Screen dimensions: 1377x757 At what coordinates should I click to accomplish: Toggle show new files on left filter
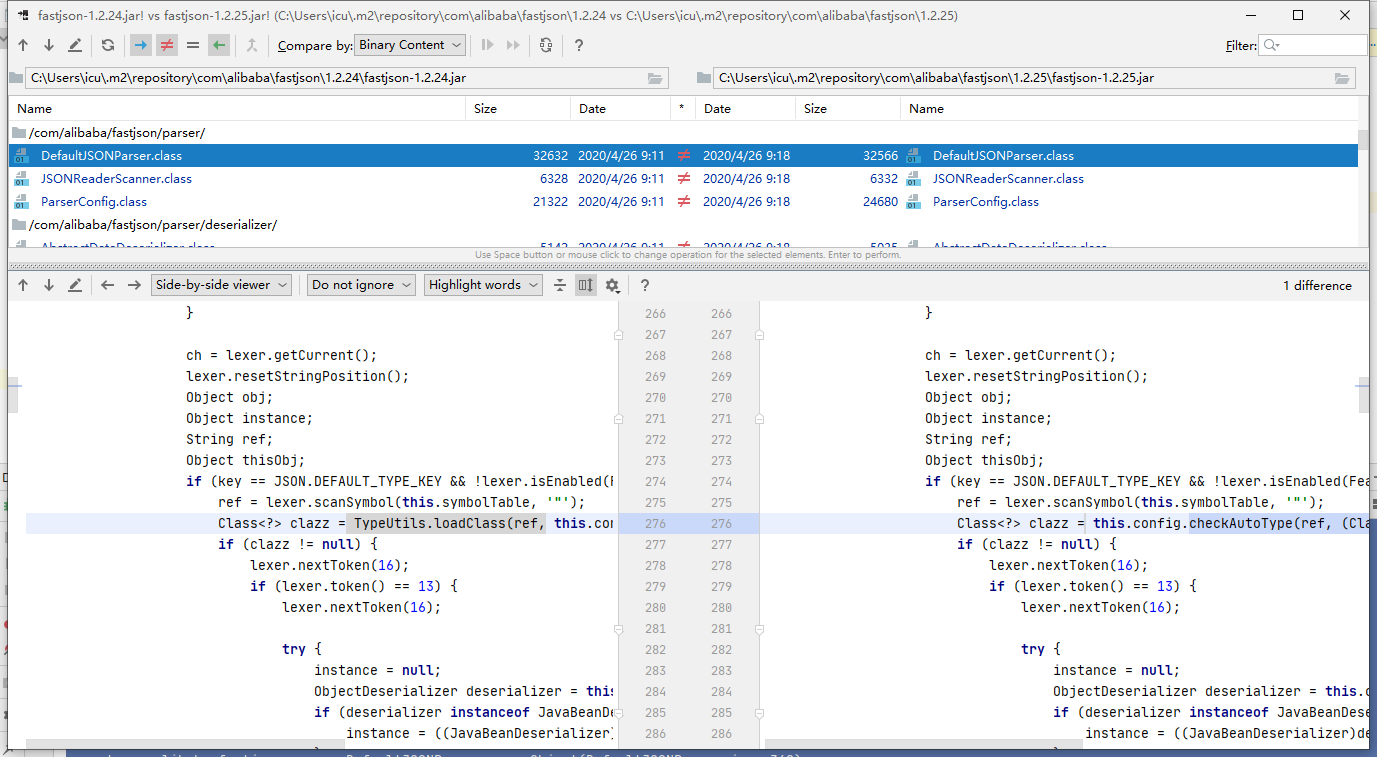pyautogui.click(x=141, y=45)
